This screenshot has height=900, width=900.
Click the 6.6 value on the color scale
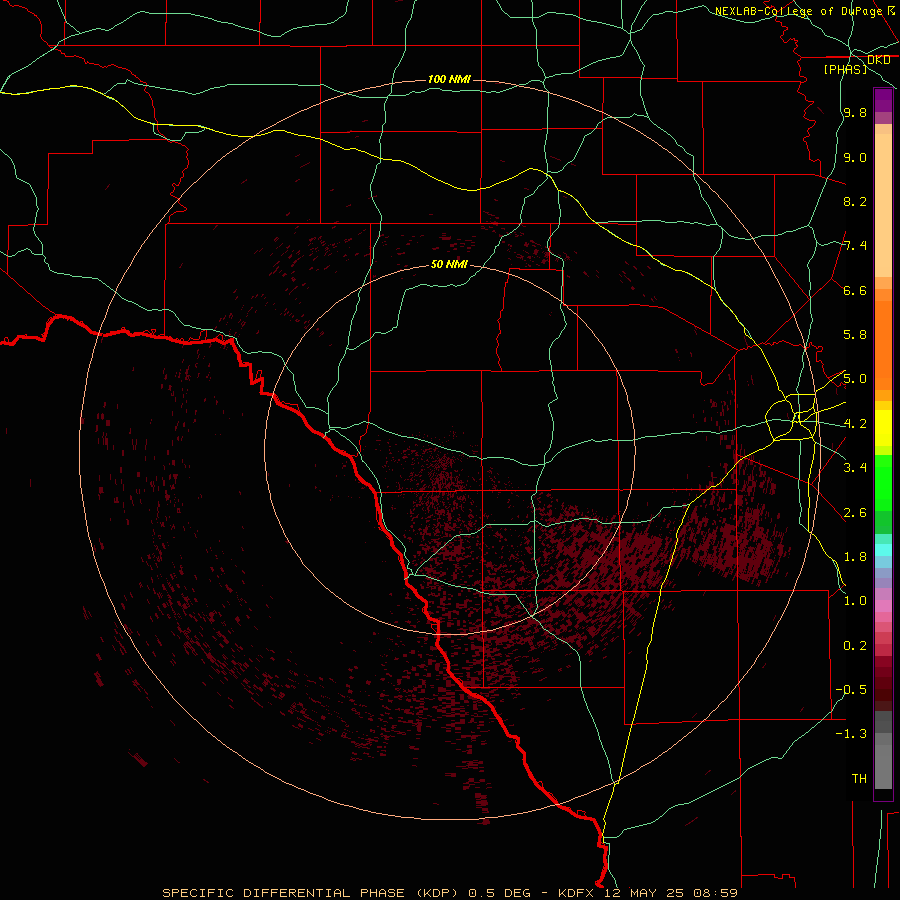coord(855,290)
